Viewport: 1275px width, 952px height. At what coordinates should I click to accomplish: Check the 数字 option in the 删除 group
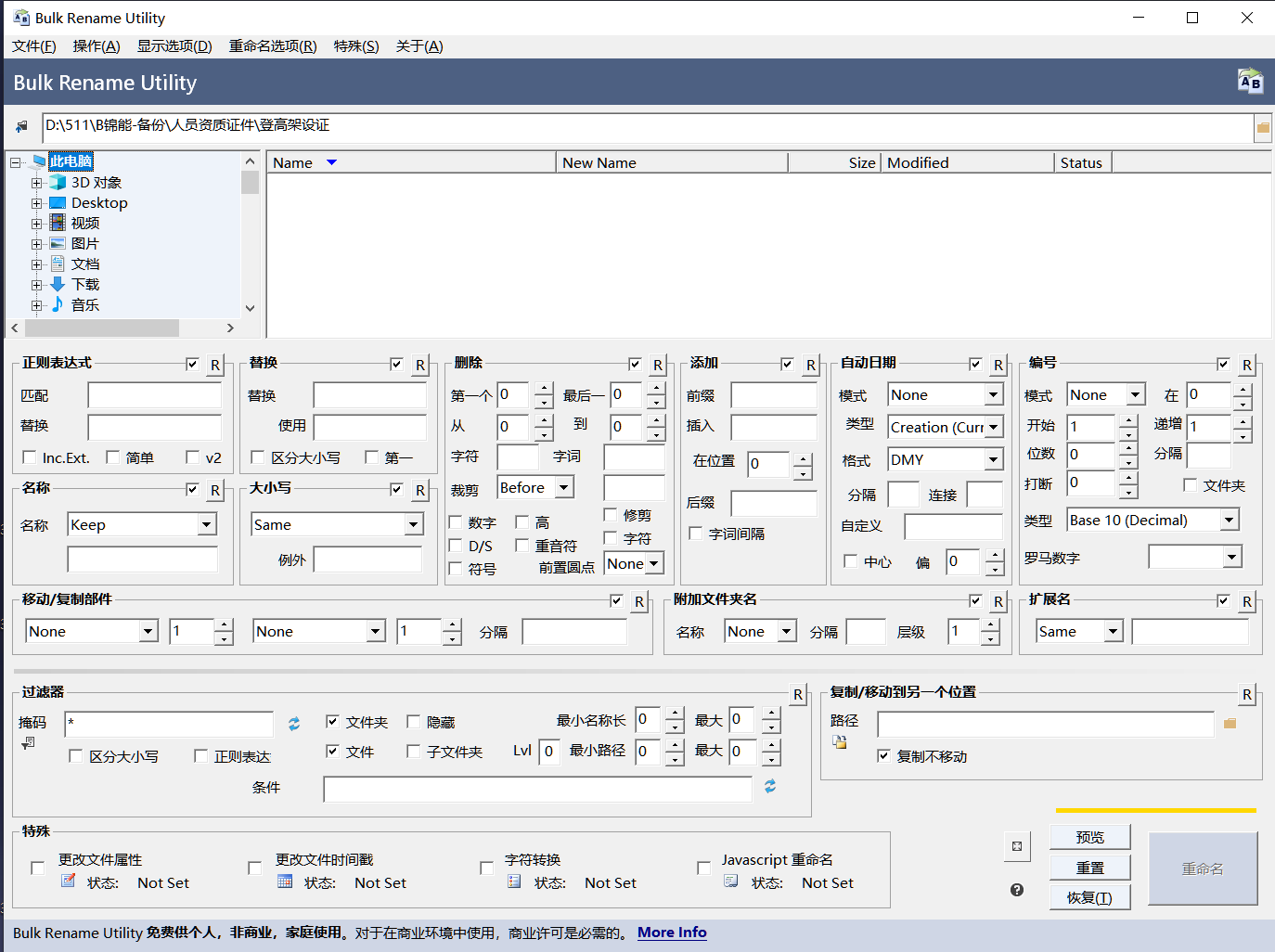(x=456, y=521)
